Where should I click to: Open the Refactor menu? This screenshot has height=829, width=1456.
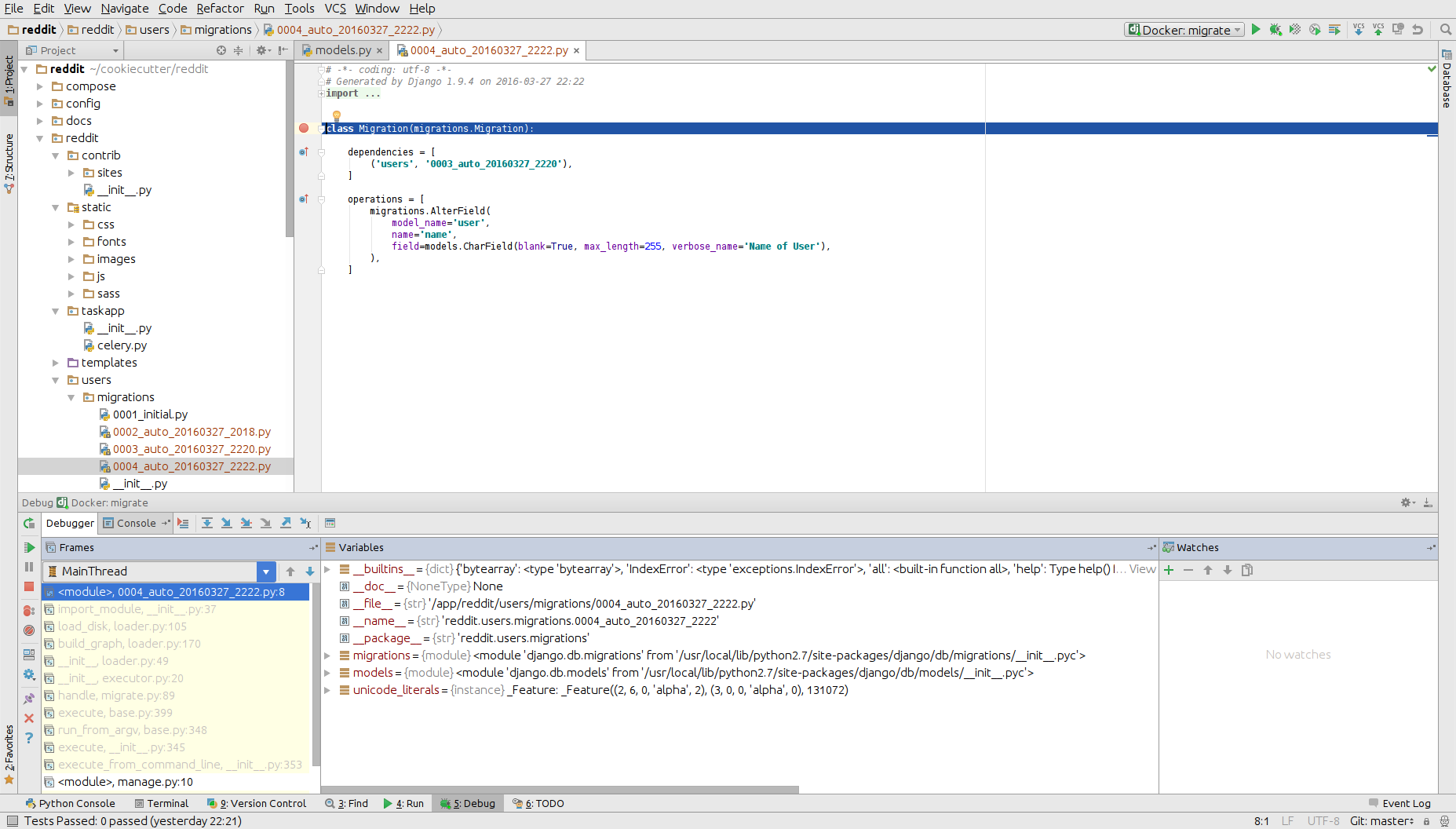point(220,9)
